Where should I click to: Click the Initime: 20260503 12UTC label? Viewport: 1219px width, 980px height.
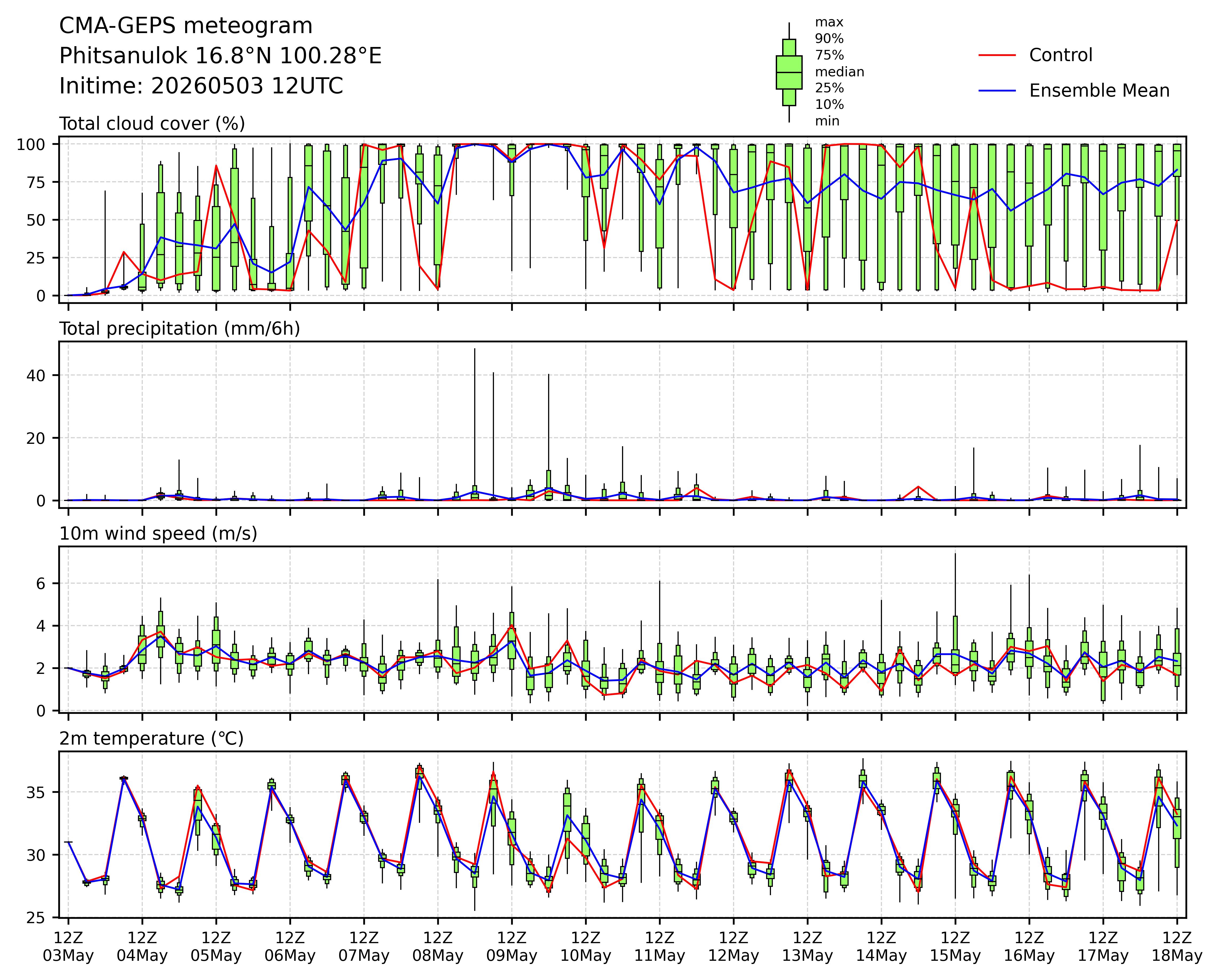coord(201,86)
